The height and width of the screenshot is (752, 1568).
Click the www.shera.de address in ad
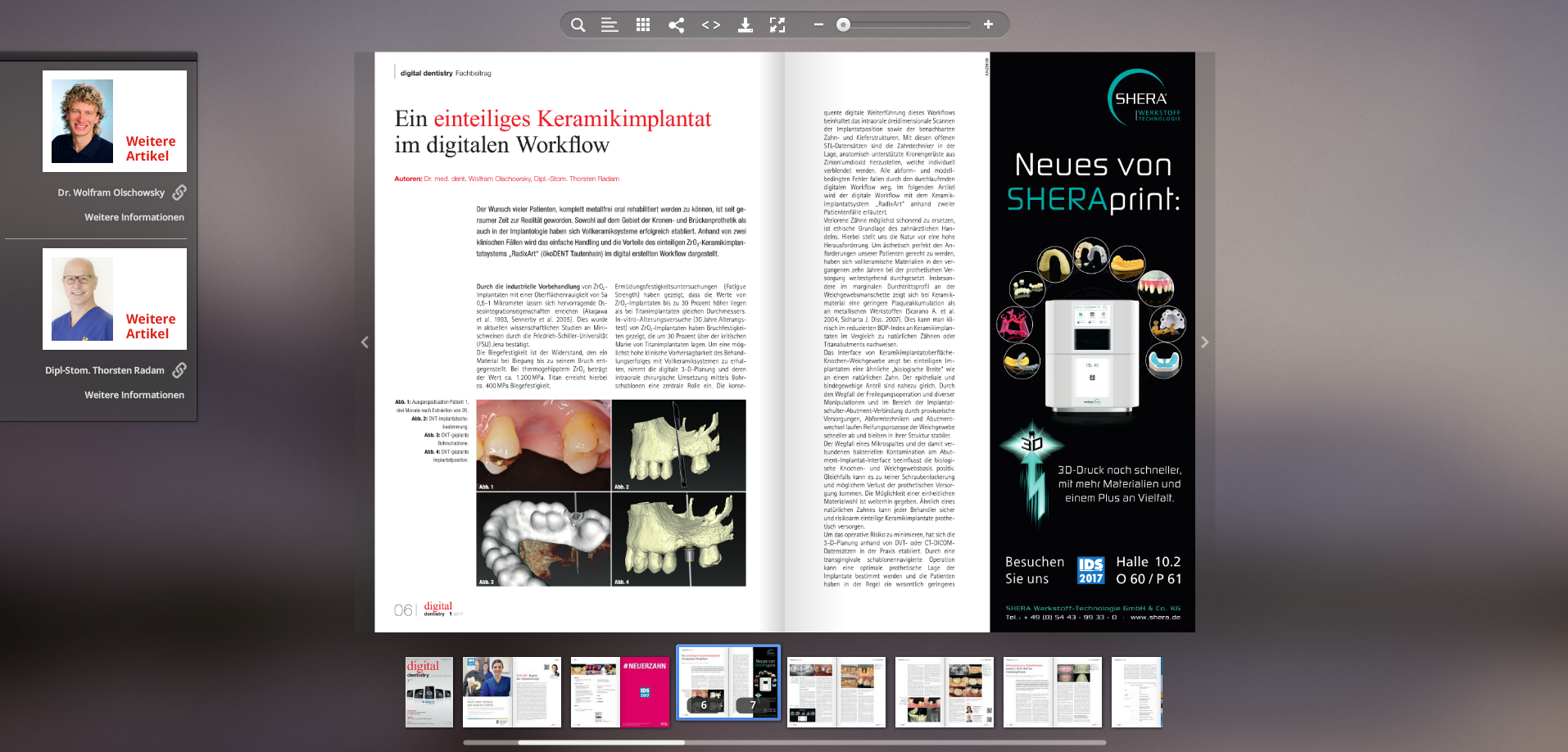coord(1155,618)
